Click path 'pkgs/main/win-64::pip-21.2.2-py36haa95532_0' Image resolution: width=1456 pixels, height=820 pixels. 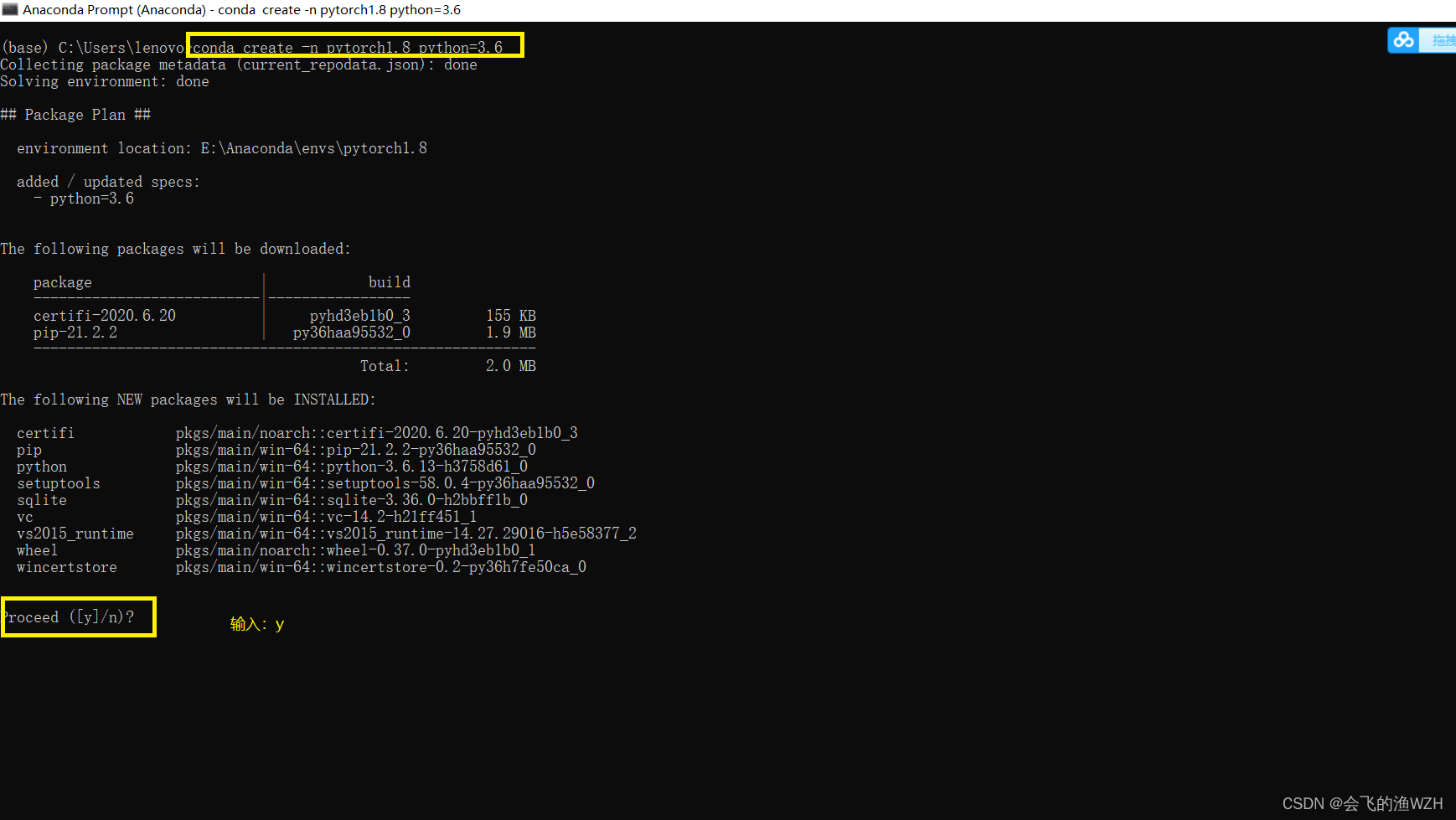[x=356, y=450]
